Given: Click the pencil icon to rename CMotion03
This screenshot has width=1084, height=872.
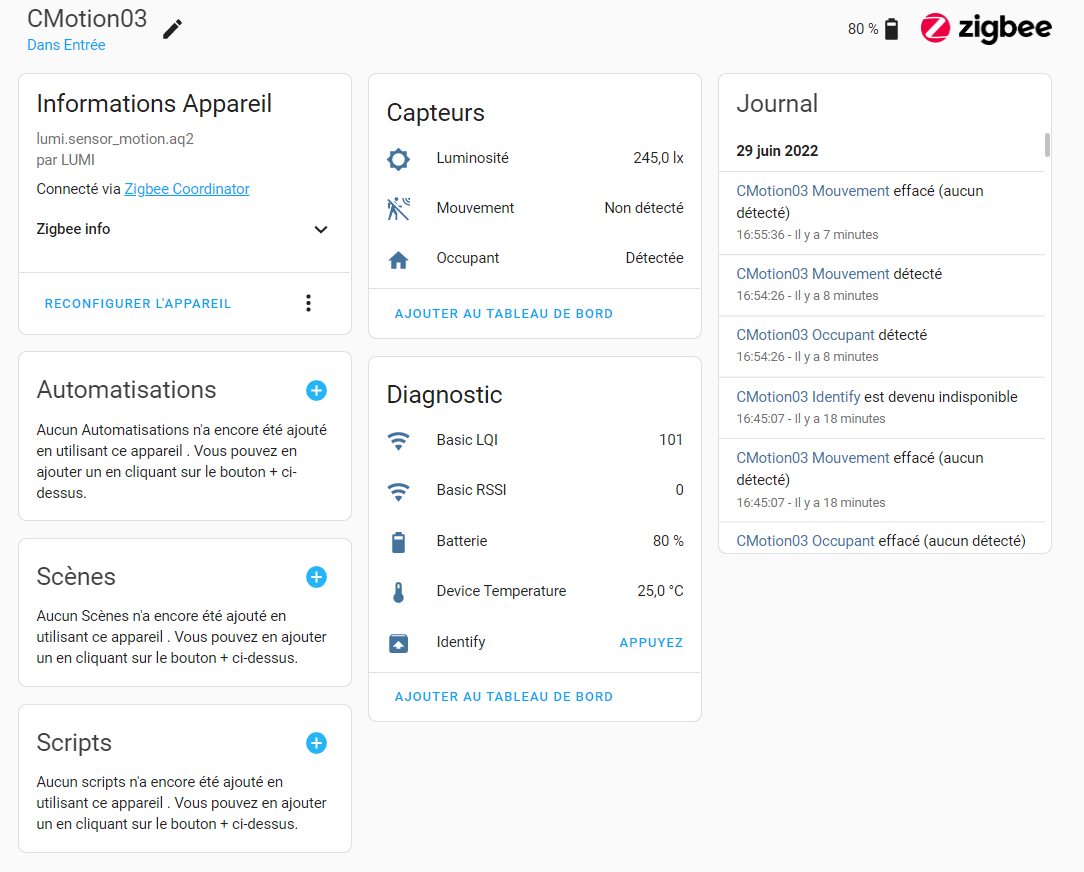Looking at the screenshot, I should [172, 29].
